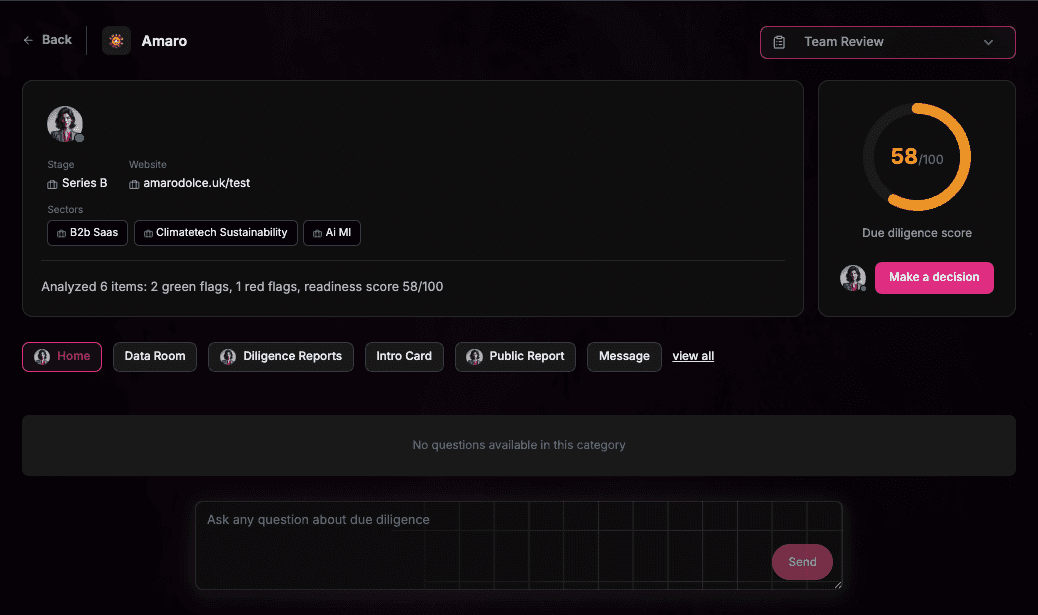Click the Back text link
This screenshot has width=1038, height=615.
(57, 40)
